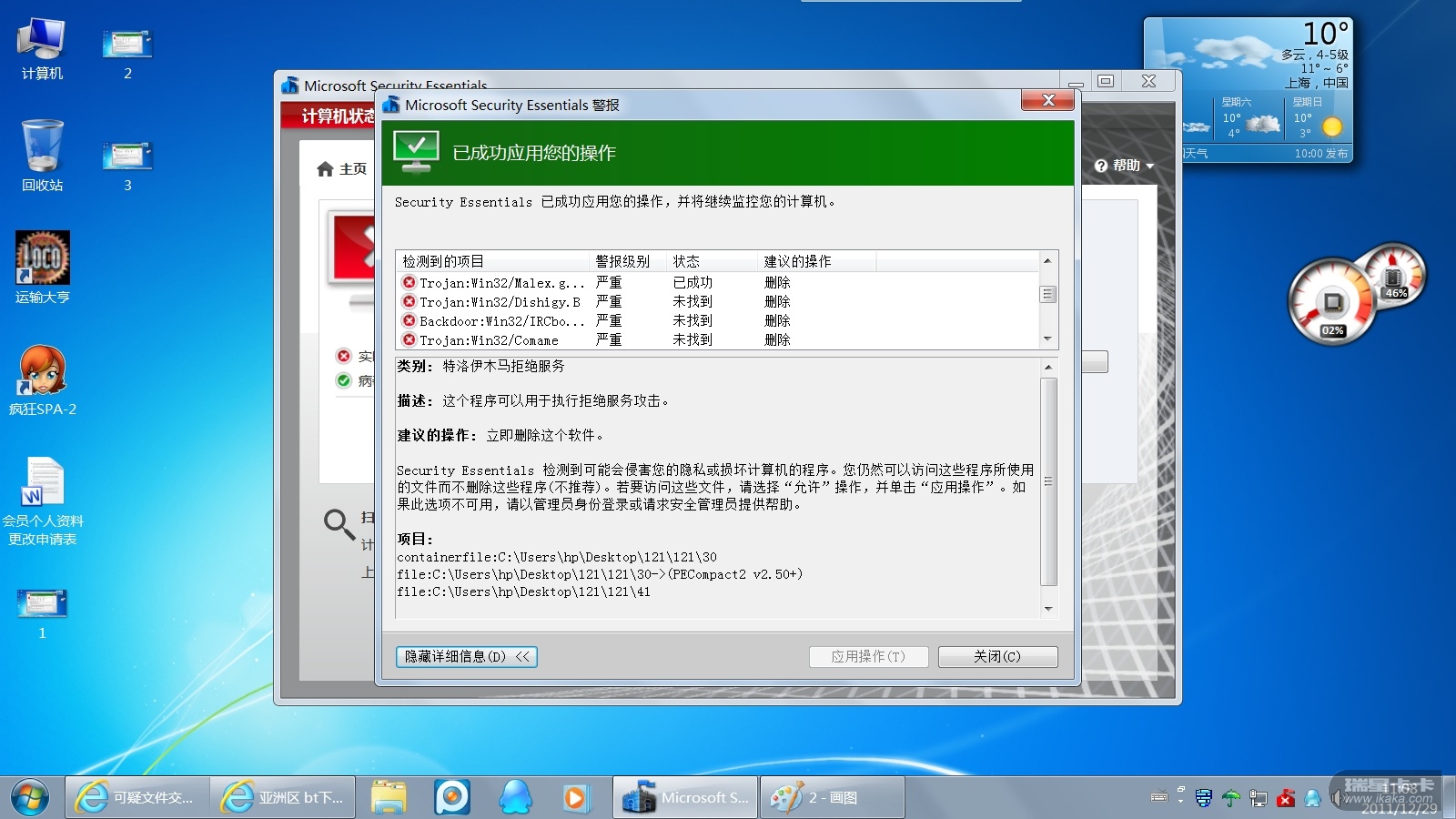Click the green umbrella antivirus tray icon
Screen dimensions: 1456x819
coord(1230,798)
